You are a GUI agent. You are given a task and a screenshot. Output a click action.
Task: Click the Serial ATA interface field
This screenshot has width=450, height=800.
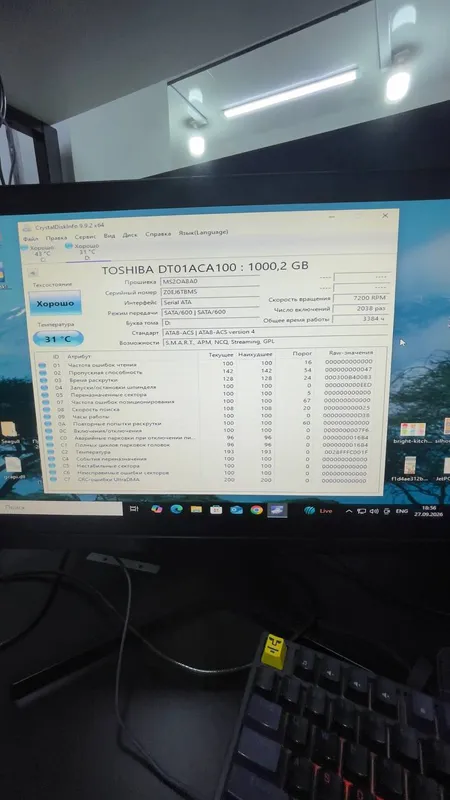coord(210,302)
